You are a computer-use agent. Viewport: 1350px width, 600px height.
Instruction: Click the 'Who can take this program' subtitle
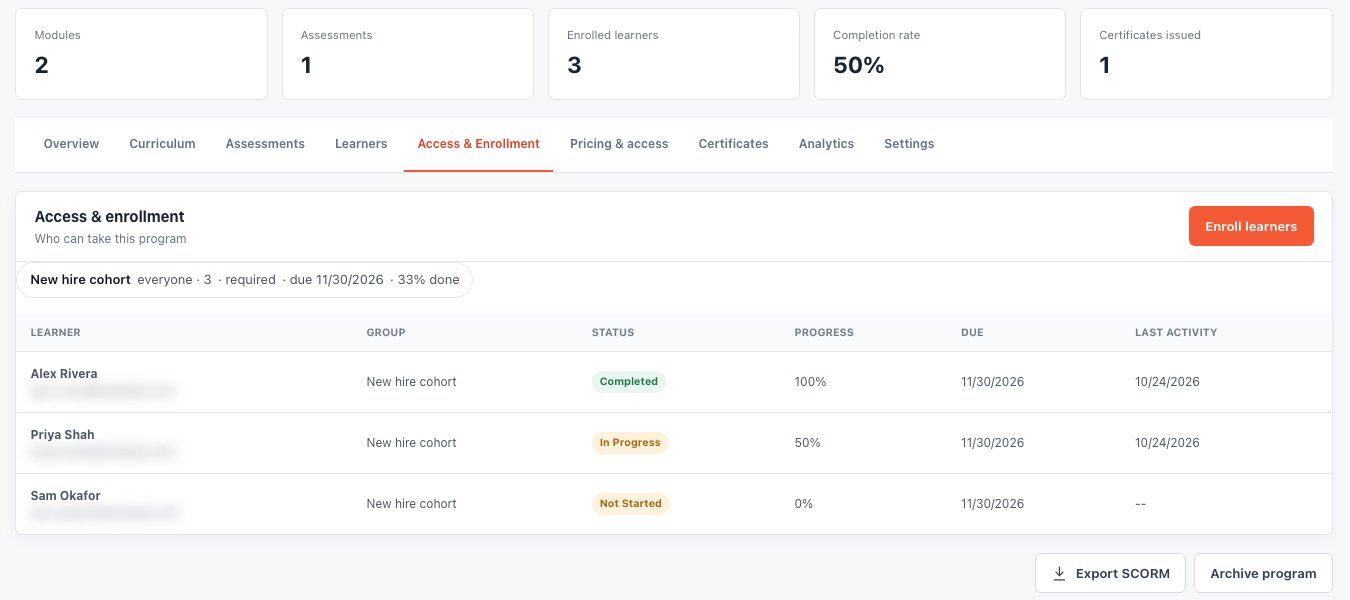coord(111,239)
